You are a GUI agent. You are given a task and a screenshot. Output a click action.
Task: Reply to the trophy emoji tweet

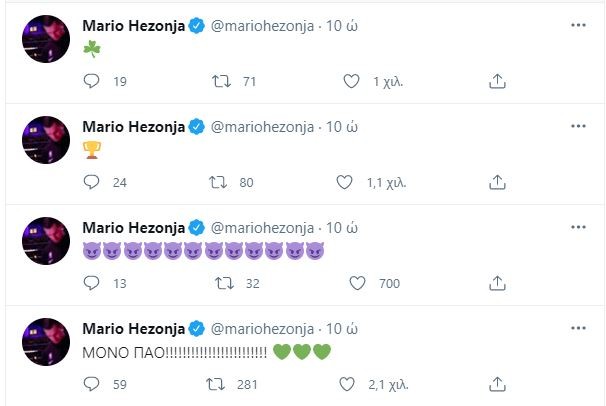(x=92, y=182)
